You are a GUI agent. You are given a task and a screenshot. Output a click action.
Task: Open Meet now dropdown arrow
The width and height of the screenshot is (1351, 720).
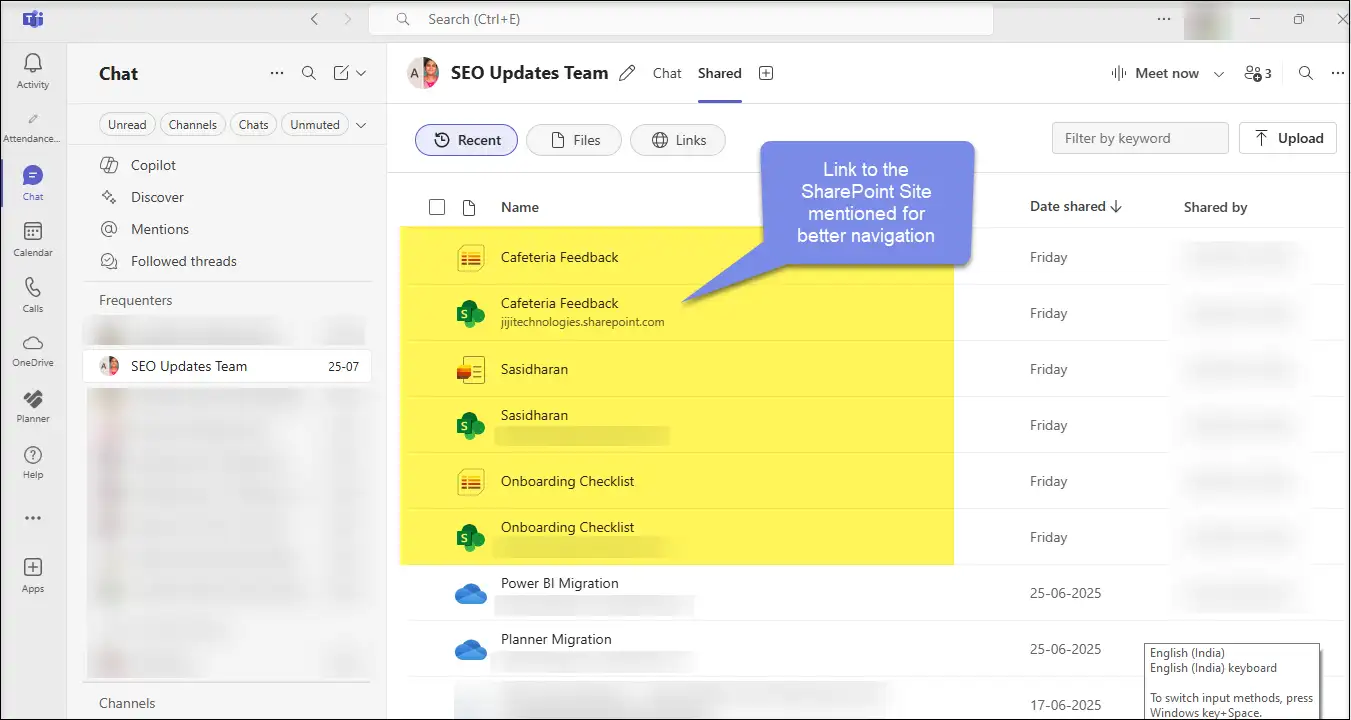point(1219,73)
